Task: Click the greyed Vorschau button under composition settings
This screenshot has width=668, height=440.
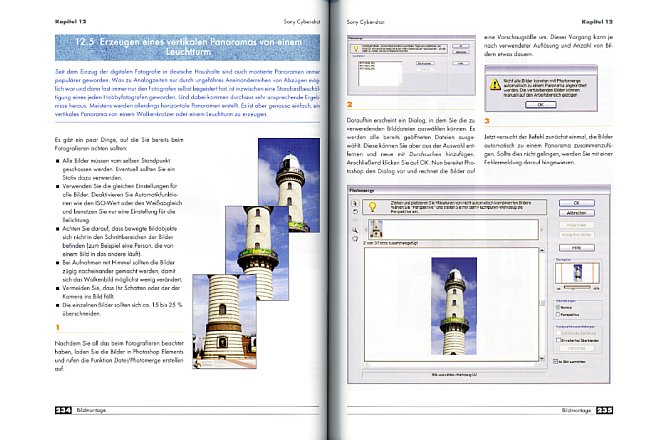Action: [x=577, y=348]
